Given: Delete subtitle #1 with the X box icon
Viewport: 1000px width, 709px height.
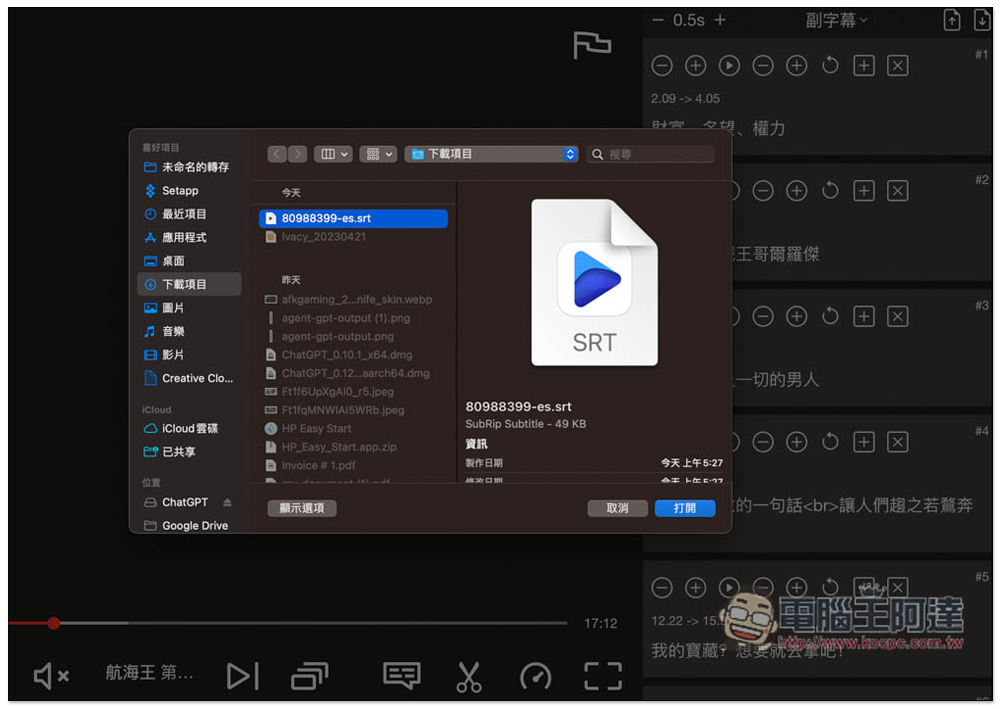Looking at the screenshot, I should click(x=897, y=65).
